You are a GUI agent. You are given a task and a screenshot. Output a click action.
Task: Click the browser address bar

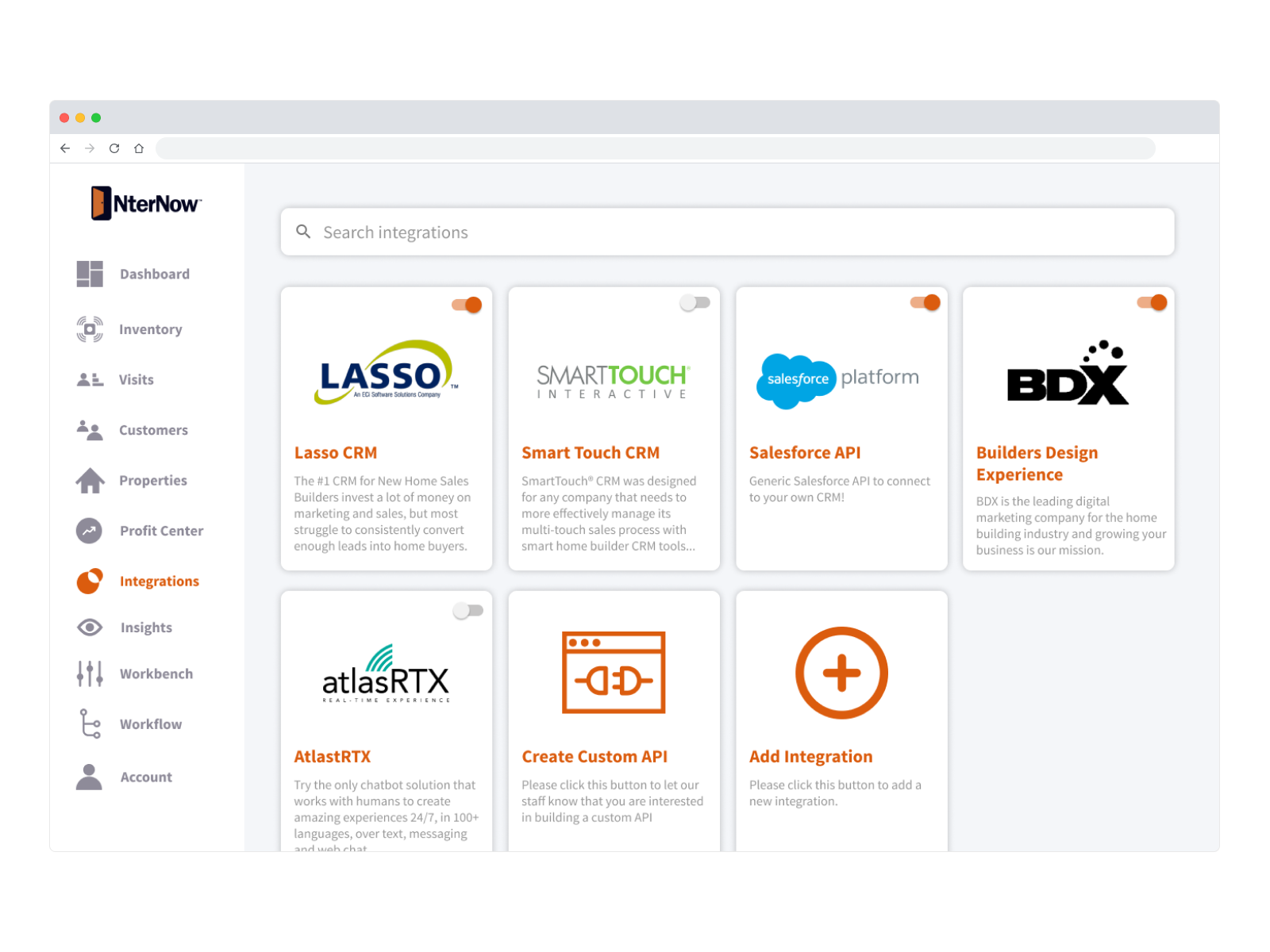point(655,148)
